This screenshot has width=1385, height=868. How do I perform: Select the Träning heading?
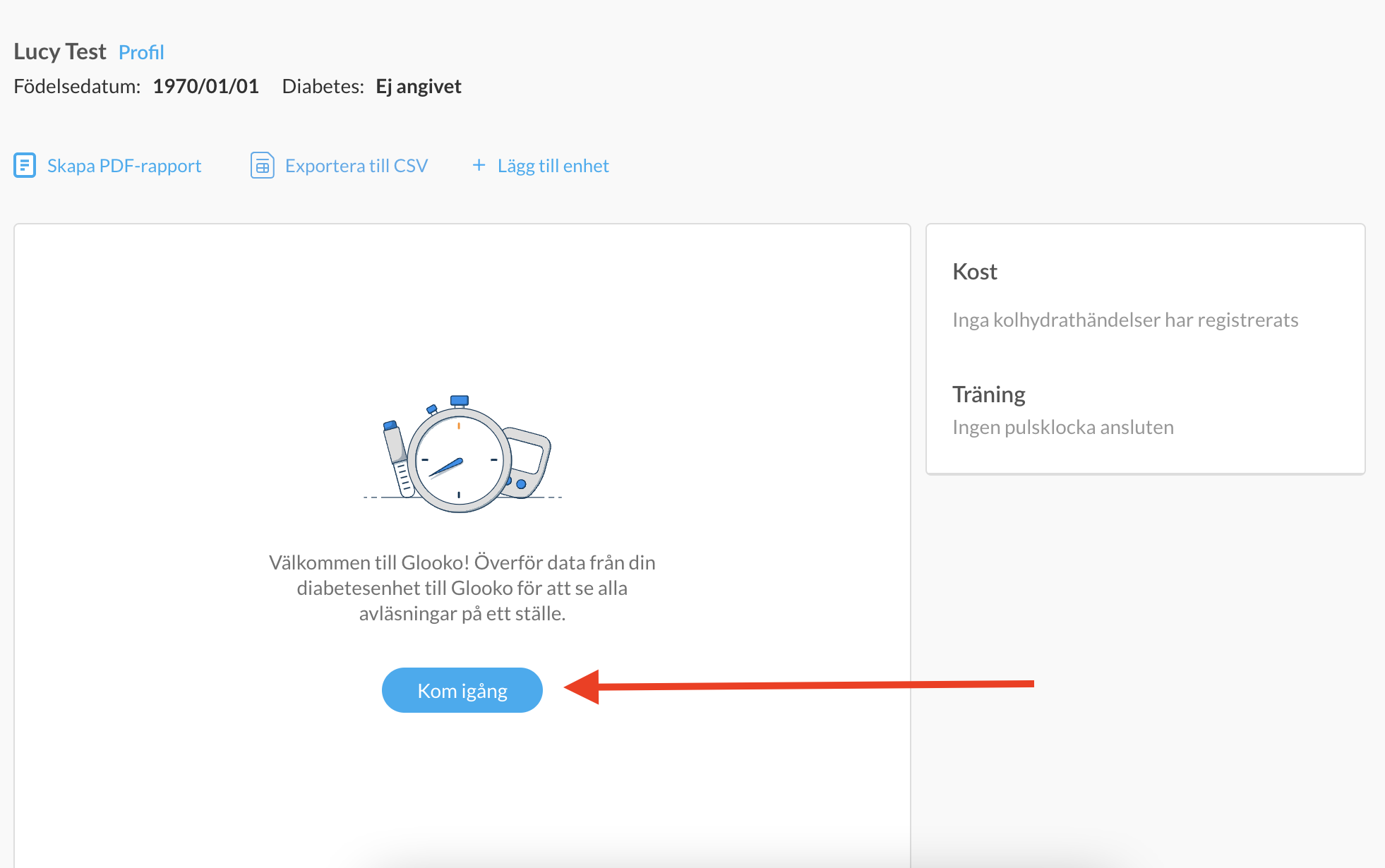pos(989,394)
